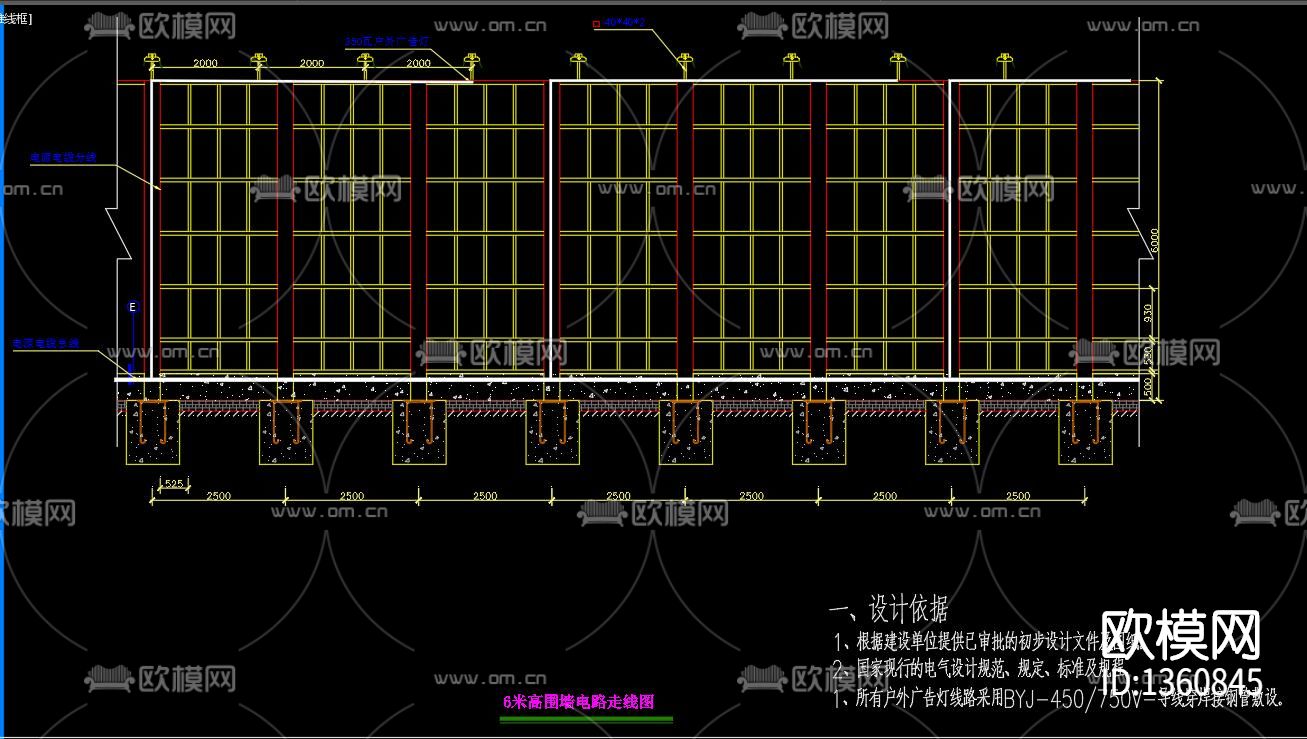Click the title 6米高围墙电路走线图
Viewport: 1307px width, 739px height.
[577, 703]
